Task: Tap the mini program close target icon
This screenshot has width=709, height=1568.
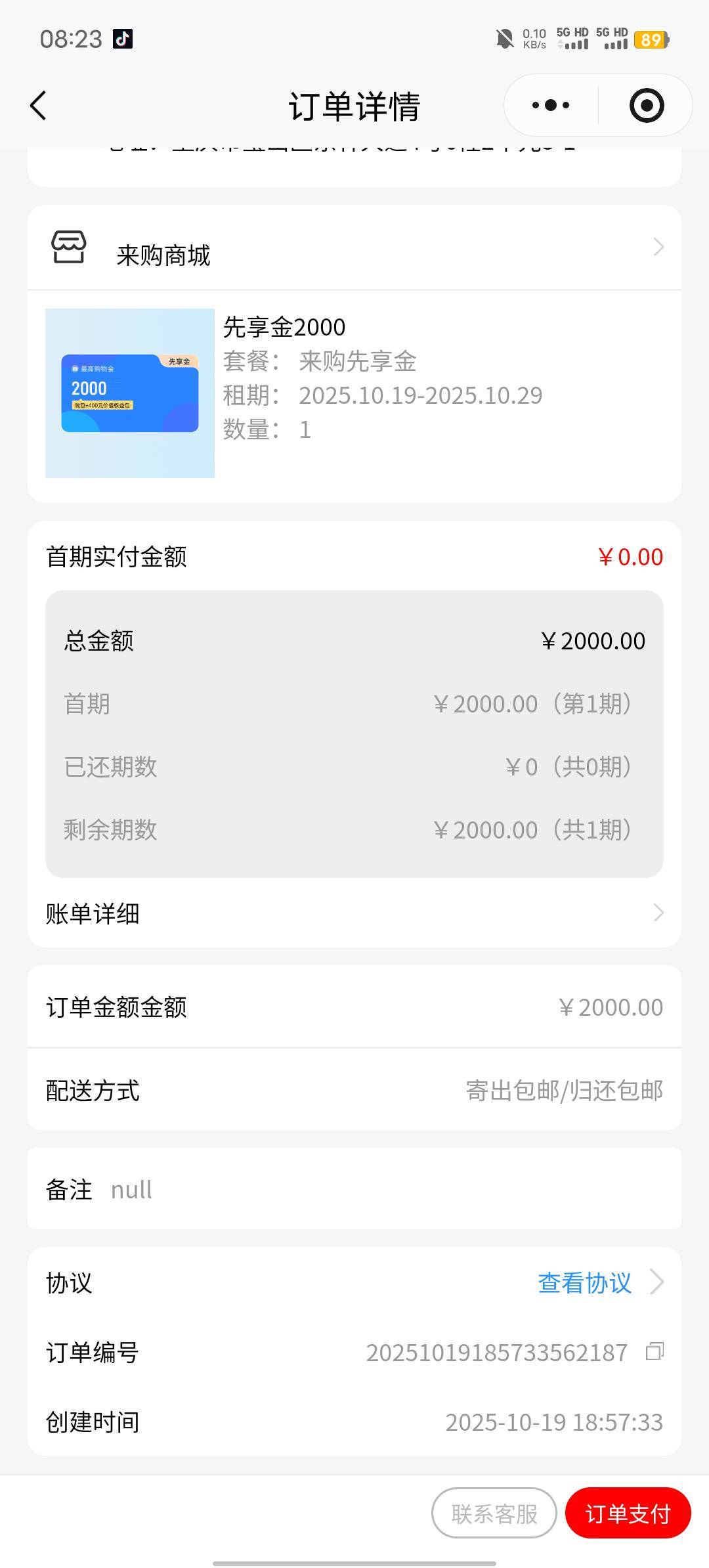Action: (646, 106)
